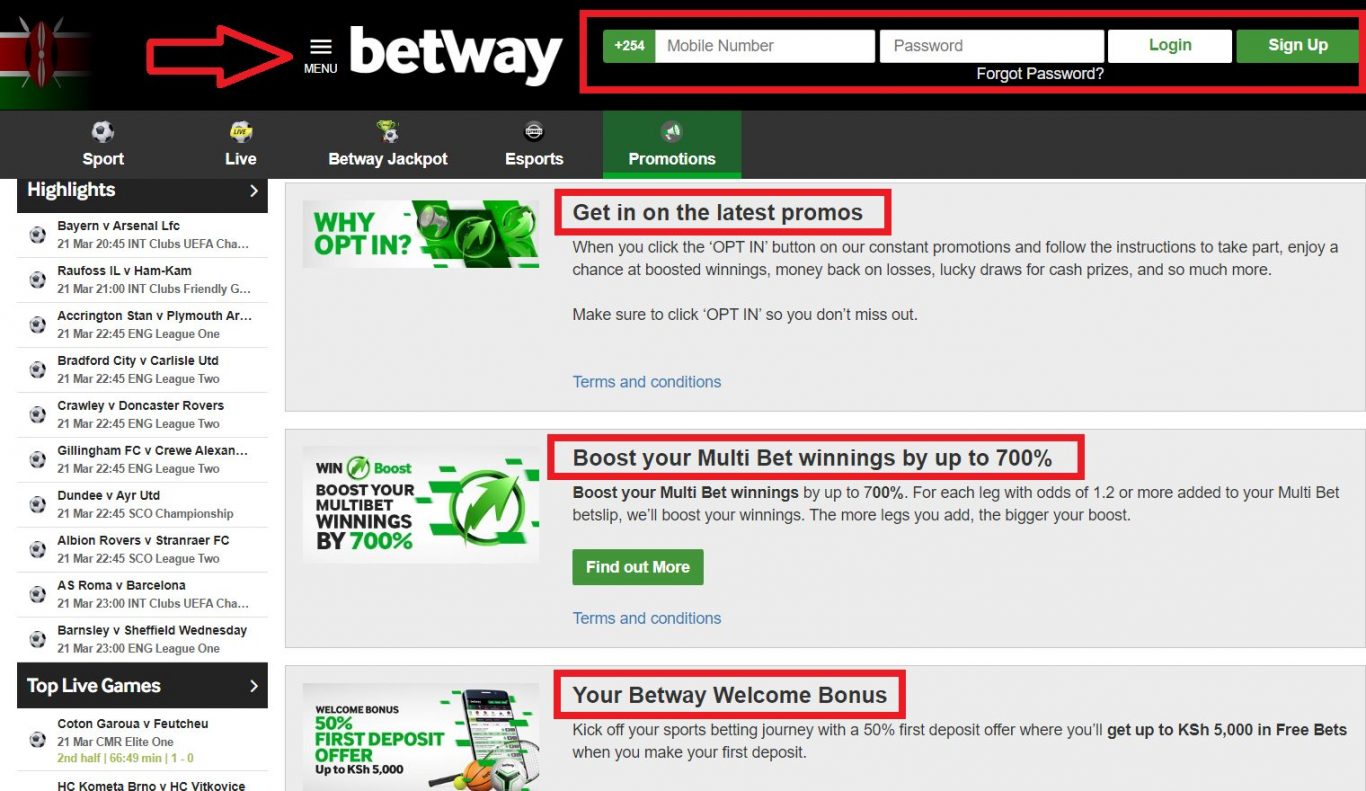The height and width of the screenshot is (791, 1366).
Task: Open the hamburger MENU icon
Action: (x=320, y=47)
